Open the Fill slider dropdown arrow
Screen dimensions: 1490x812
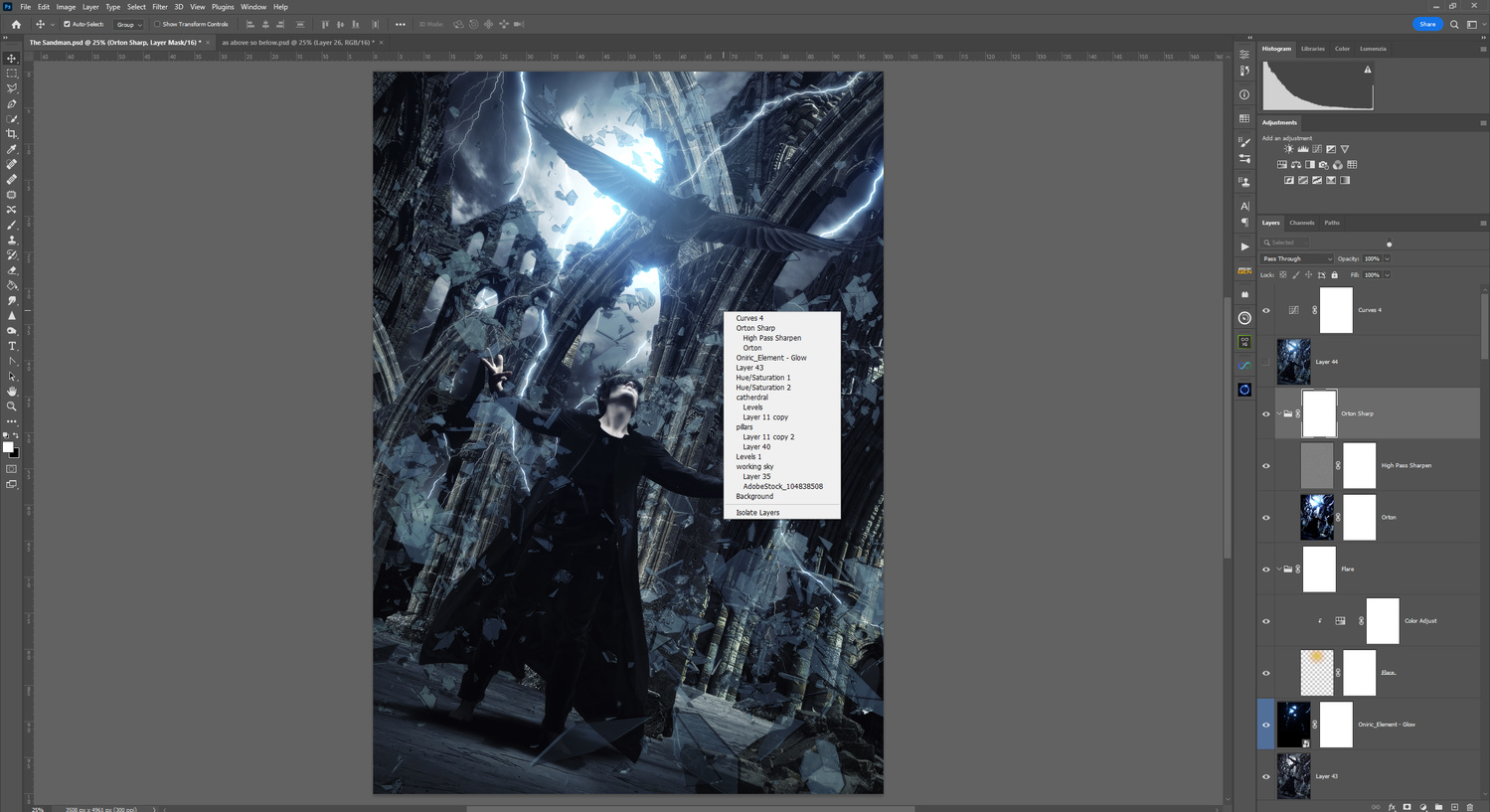(1387, 275)
